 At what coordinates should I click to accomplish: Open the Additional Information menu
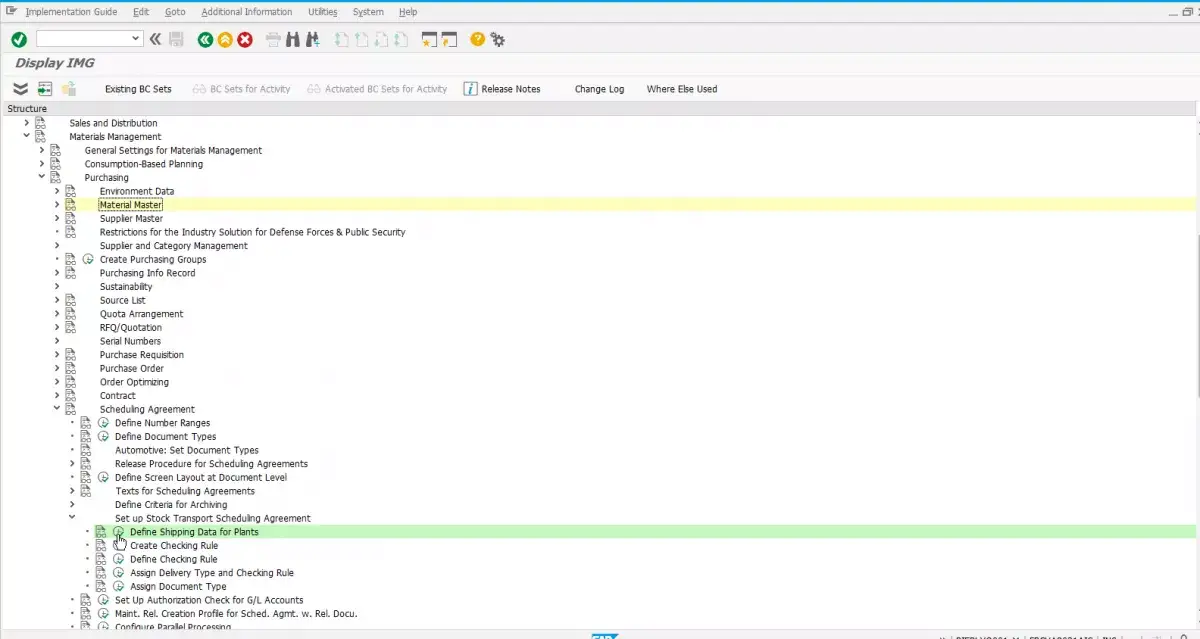point(247,12)
